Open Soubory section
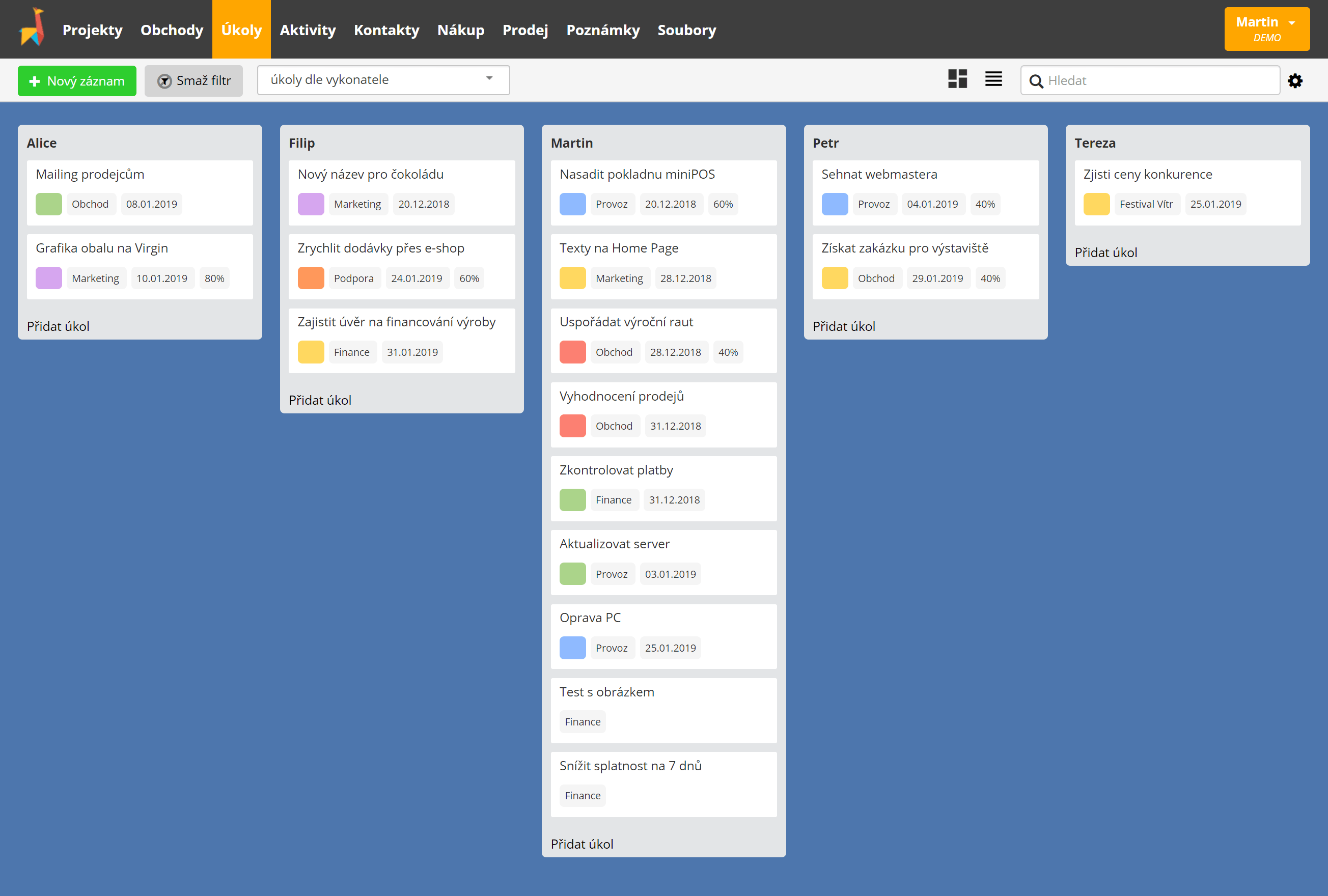This screenshot has width=1328, height=896. coord(687,30)
